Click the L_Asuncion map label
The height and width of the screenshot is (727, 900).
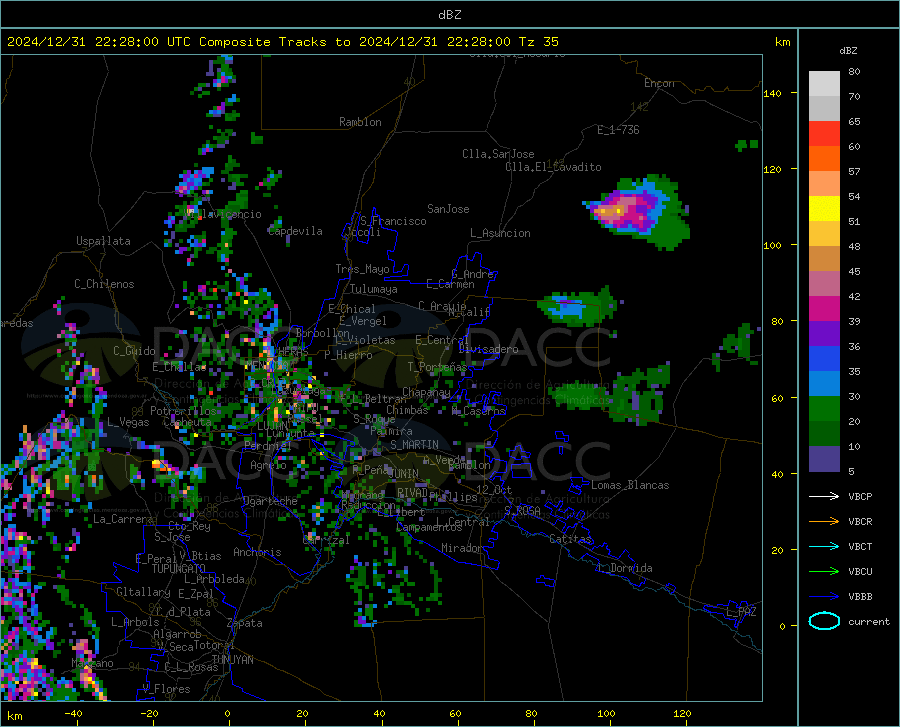[500, 233]
